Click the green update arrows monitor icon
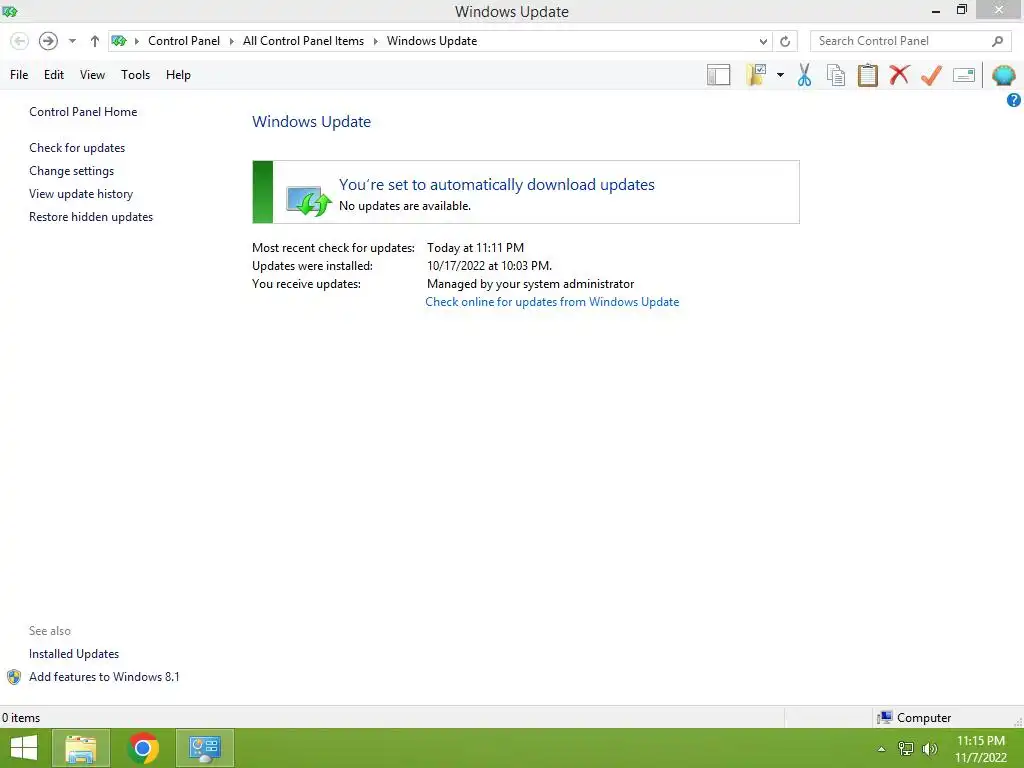The height and width of the screenshot is (768, 1024). click(309, 200)
